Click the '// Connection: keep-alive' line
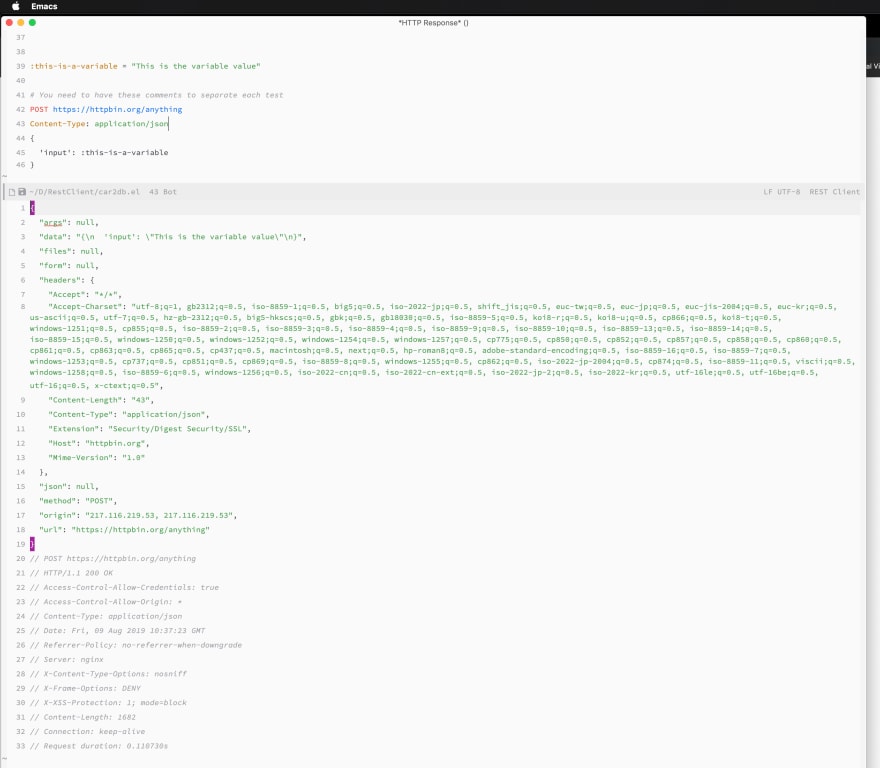Viewport: 880px width, 768px height. (x=88, y=732)
